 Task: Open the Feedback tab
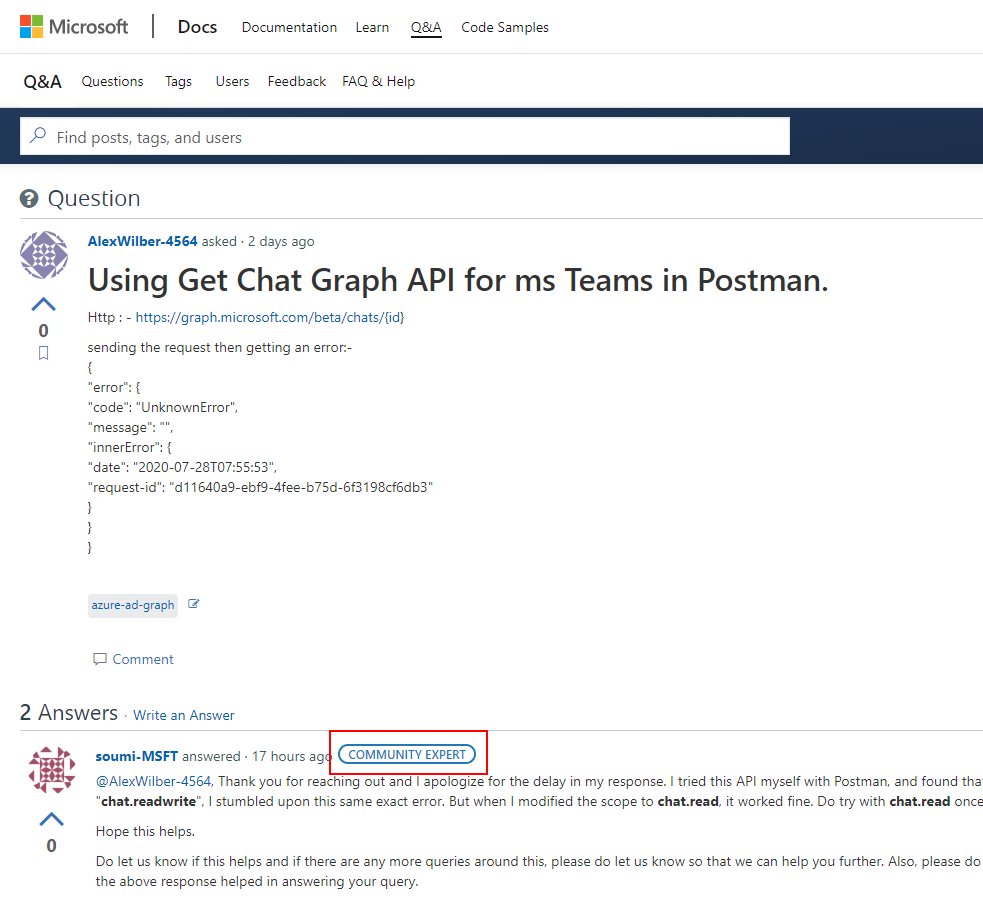(297, 82)
